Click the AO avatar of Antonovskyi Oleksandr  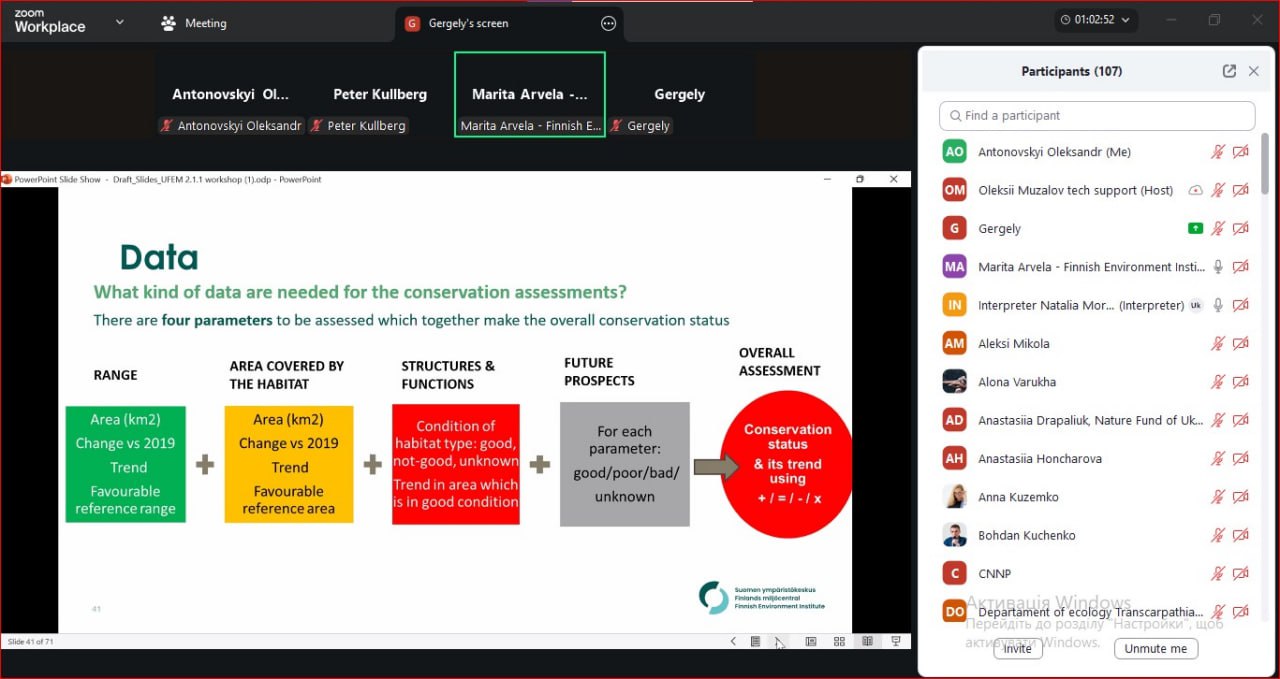955,152
